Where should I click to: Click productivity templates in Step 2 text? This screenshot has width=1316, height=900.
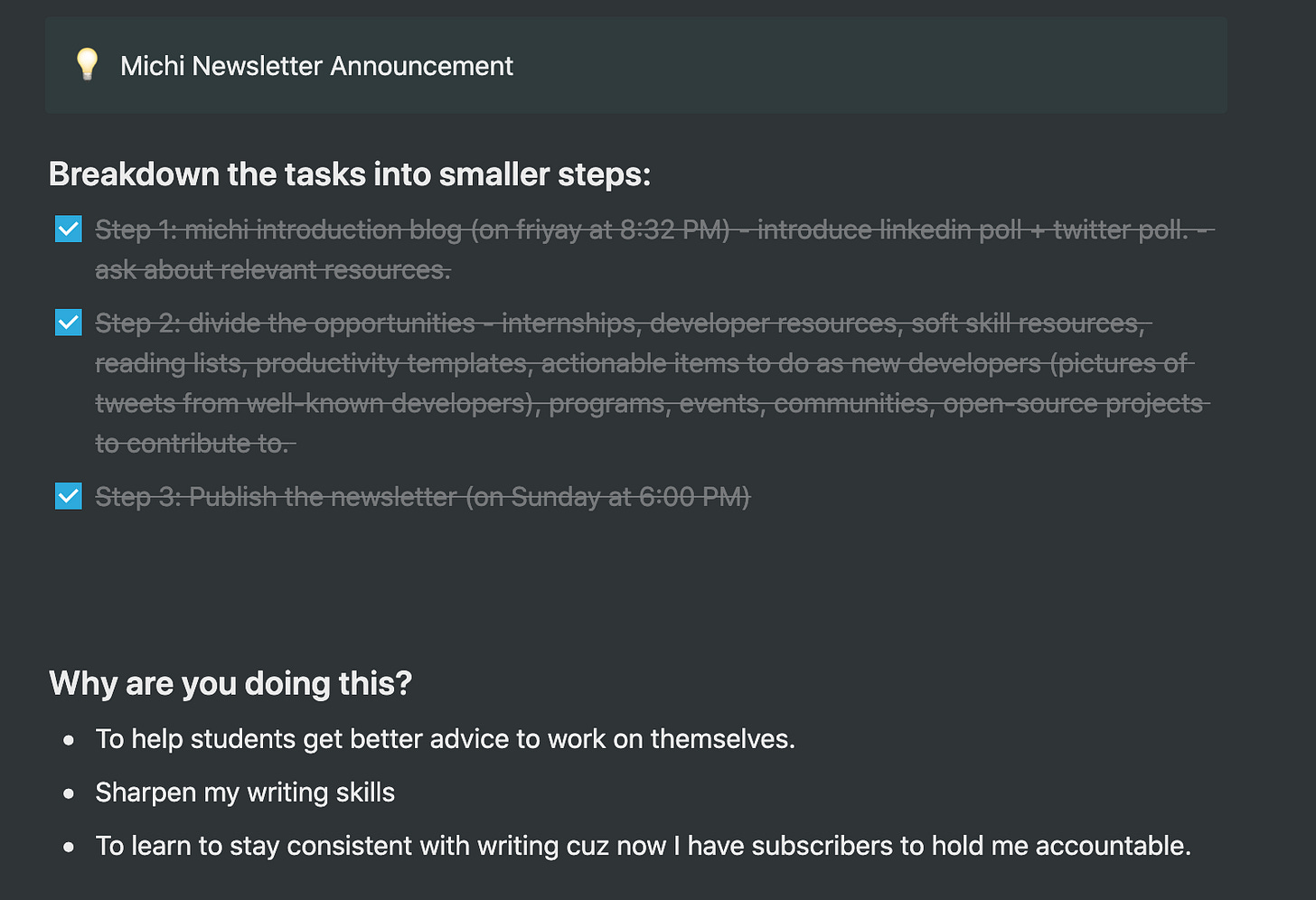tap(392, 363)
